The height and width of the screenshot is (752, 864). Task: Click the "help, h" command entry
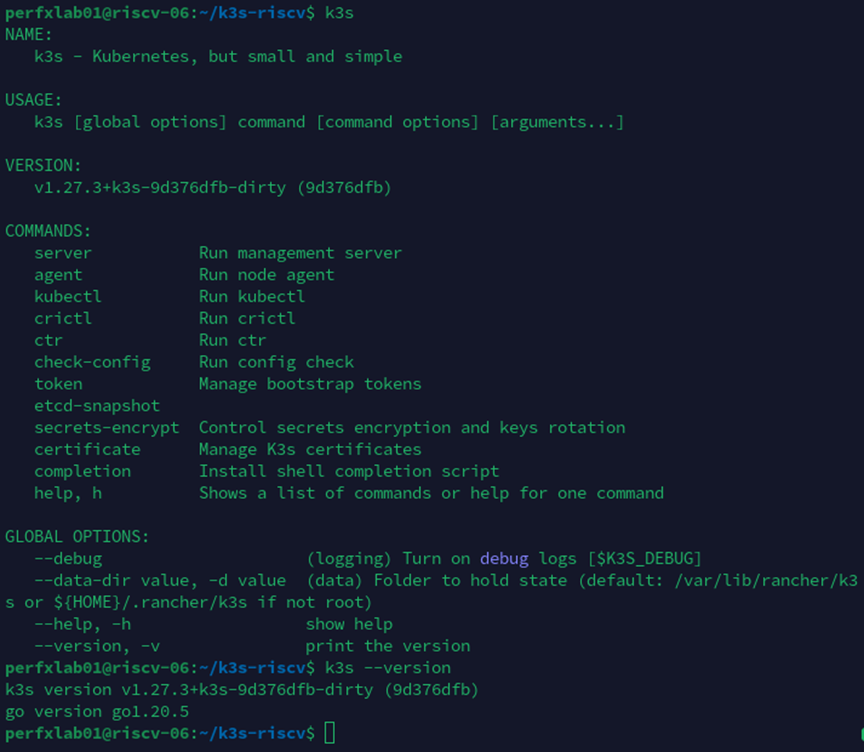point(68,493)
